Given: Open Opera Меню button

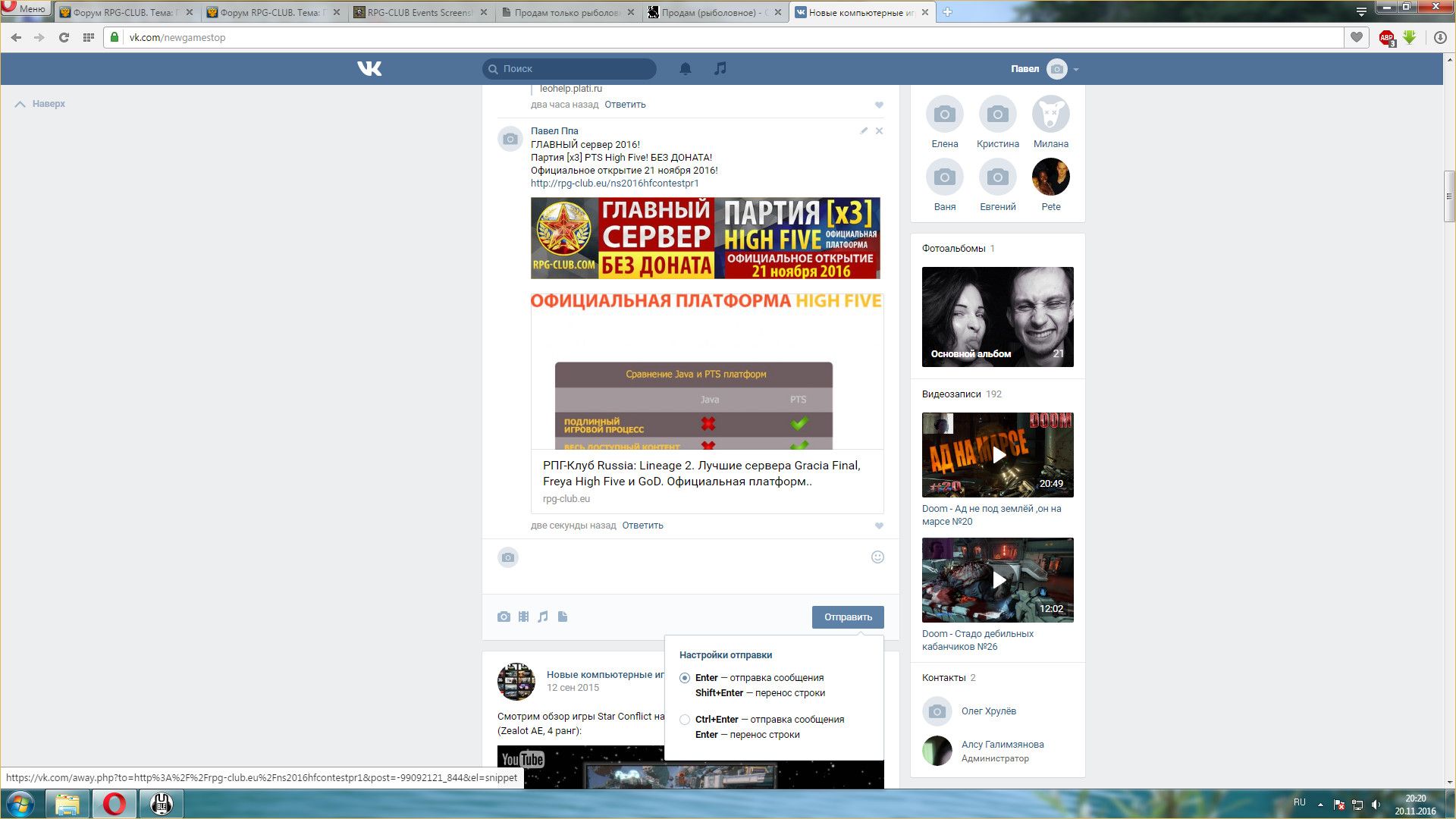Looking at the screenshot, I should [x=26, y=9].
